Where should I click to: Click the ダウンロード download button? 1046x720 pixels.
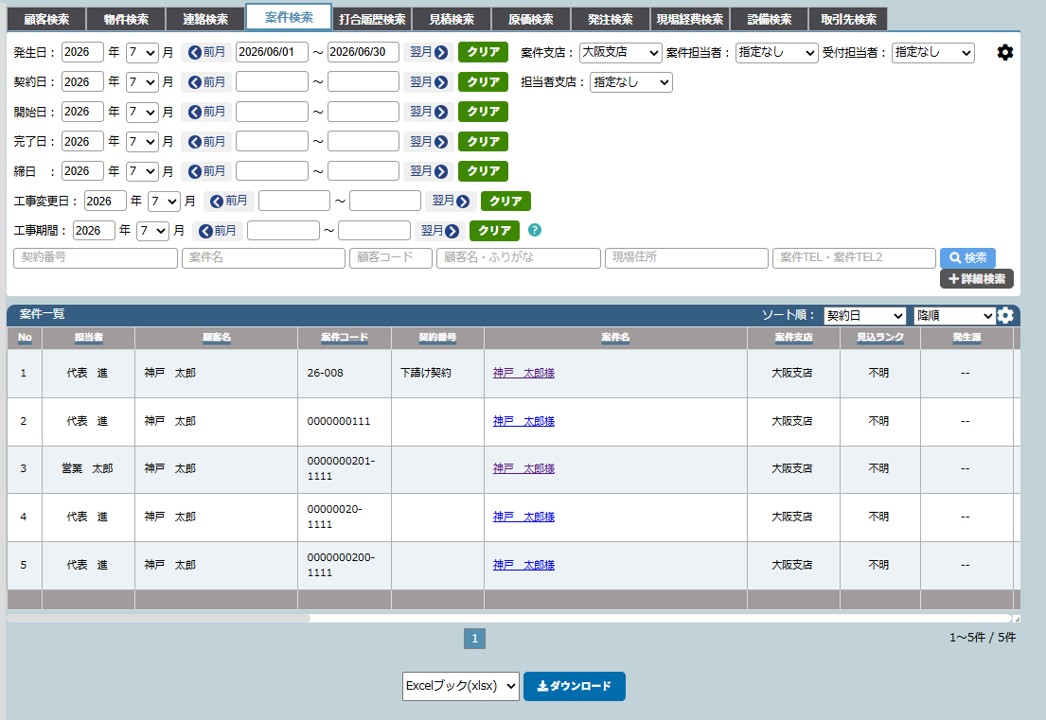tap(574, 686)
